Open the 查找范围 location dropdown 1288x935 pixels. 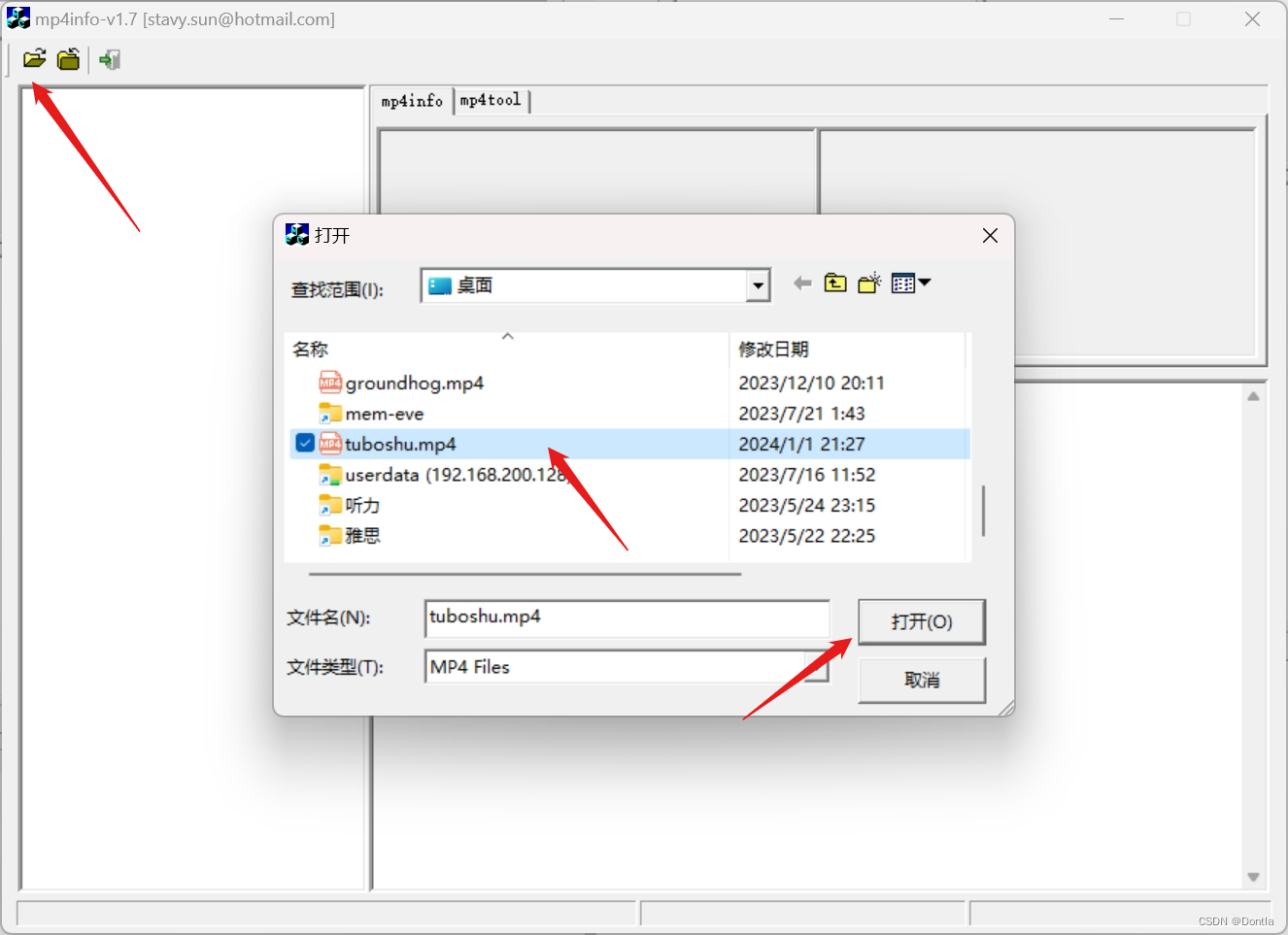pos(758,284)
